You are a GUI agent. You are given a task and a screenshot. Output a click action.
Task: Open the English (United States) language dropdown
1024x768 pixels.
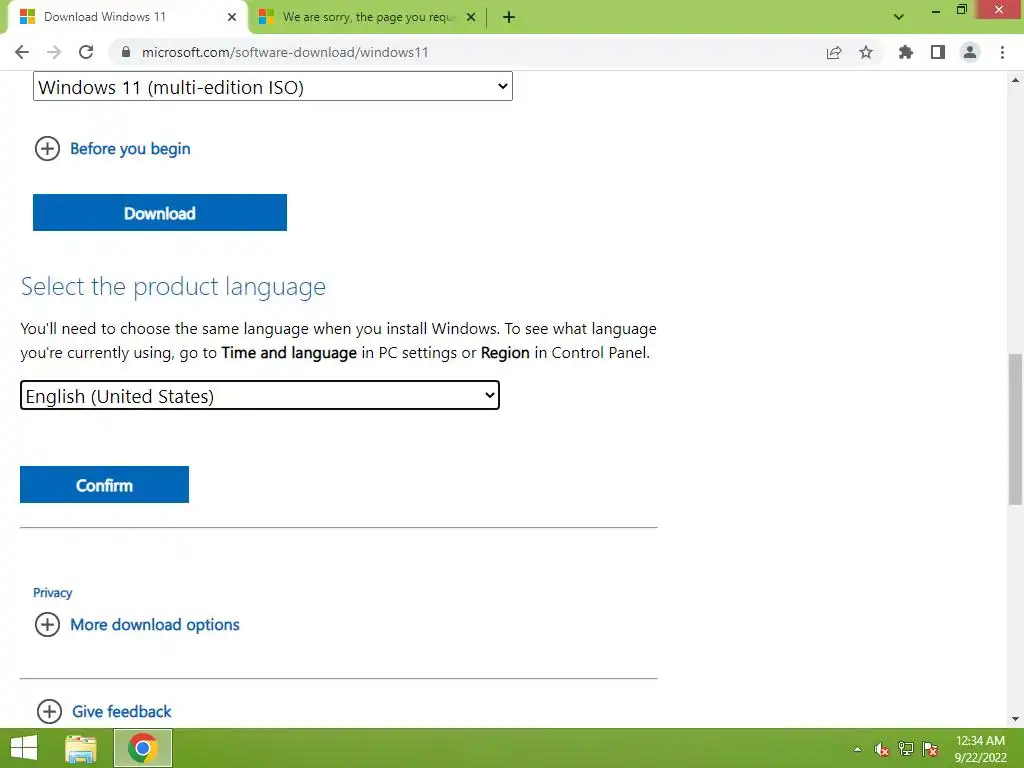point(260,396)
